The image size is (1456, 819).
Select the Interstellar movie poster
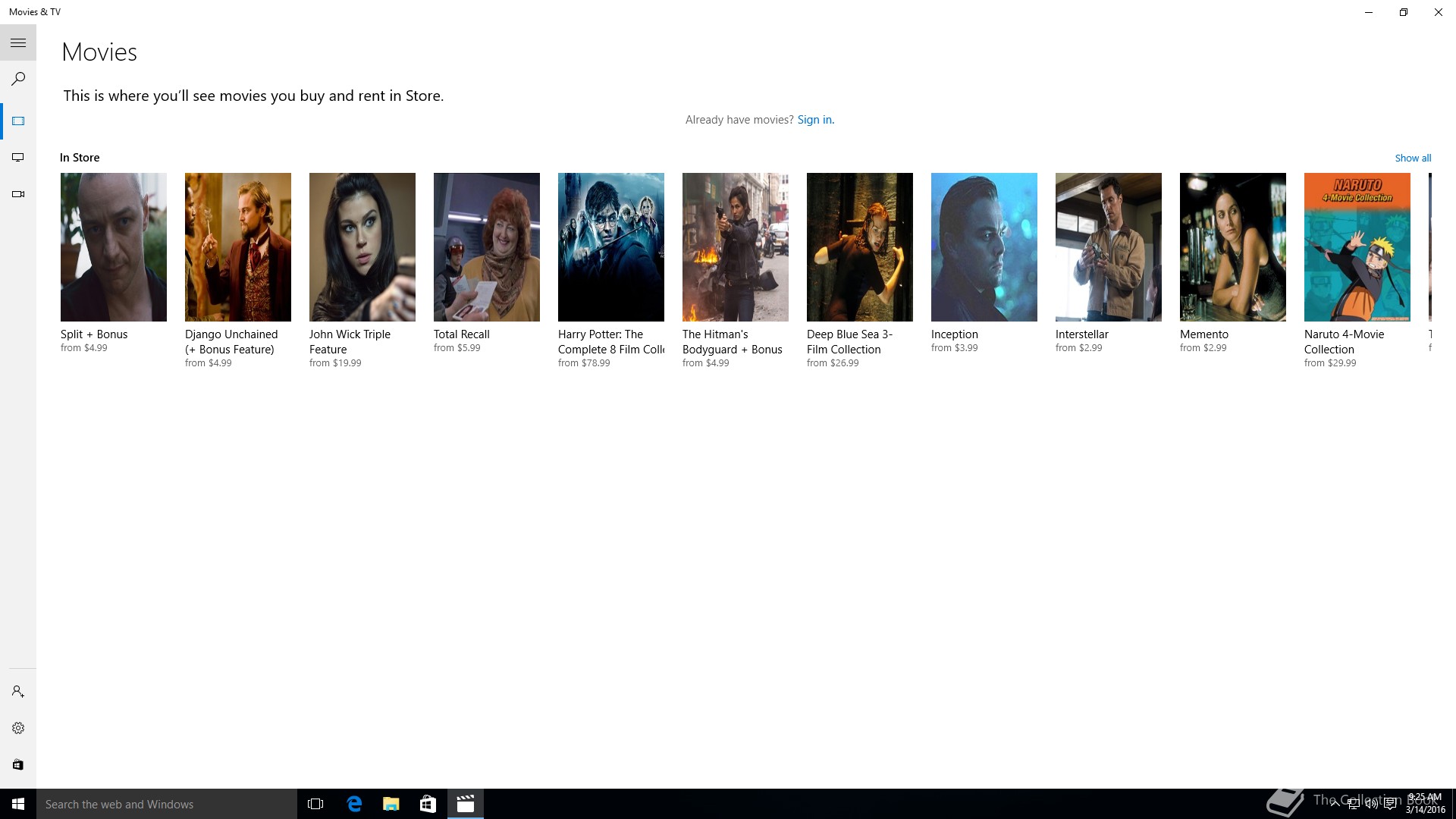tap(1109, 247)
